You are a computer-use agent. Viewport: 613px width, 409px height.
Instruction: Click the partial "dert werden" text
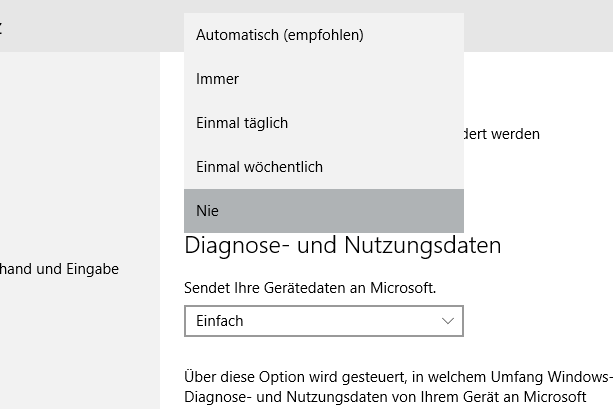[x=503, y=133]
